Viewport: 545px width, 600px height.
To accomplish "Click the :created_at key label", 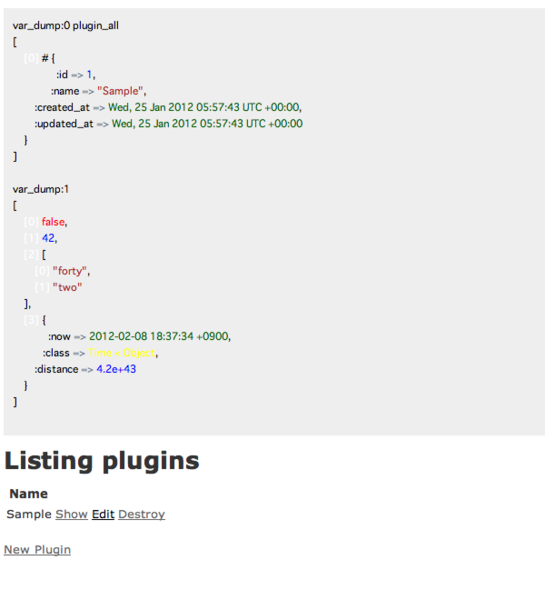I will click(x=62, y=108).
